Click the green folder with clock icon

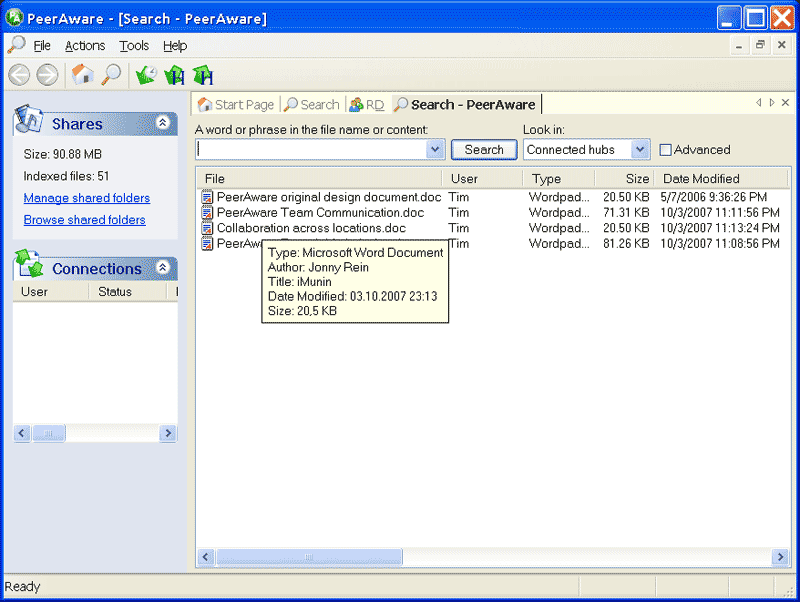coord(146,75)
